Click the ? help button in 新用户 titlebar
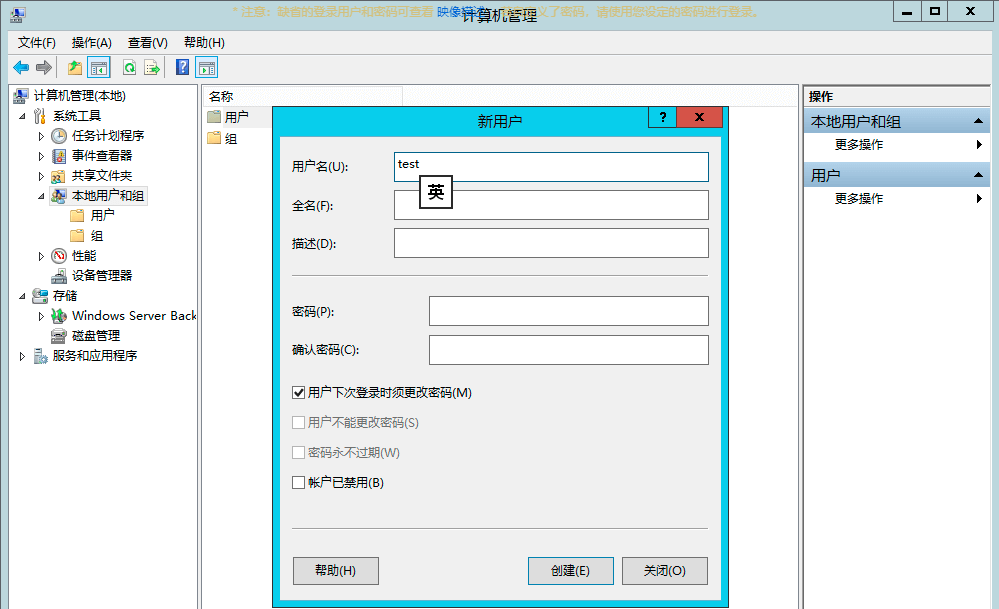Screen dimensions: 999x609 663,117
